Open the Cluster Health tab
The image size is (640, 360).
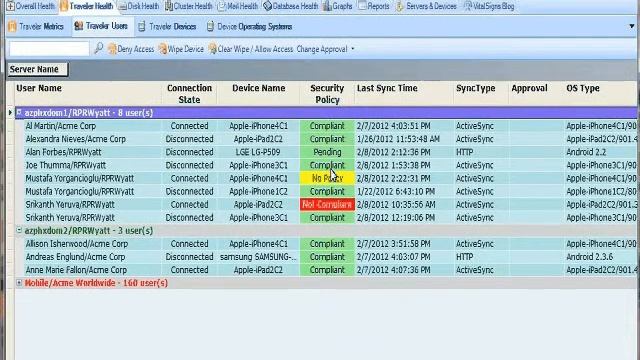189,6
